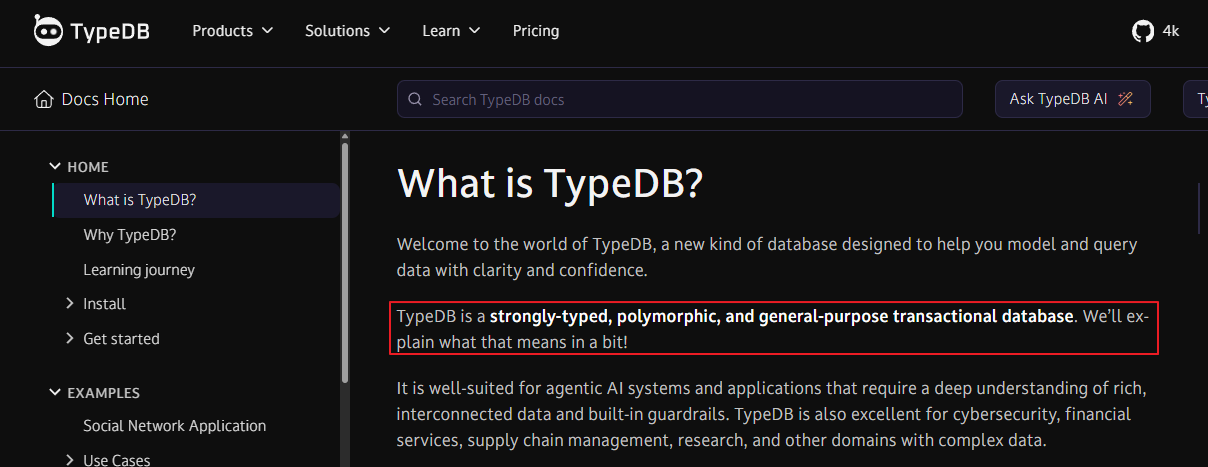Expand the Install sidebar chevron
The image size is (1208, 467).
tap(69, 303)
